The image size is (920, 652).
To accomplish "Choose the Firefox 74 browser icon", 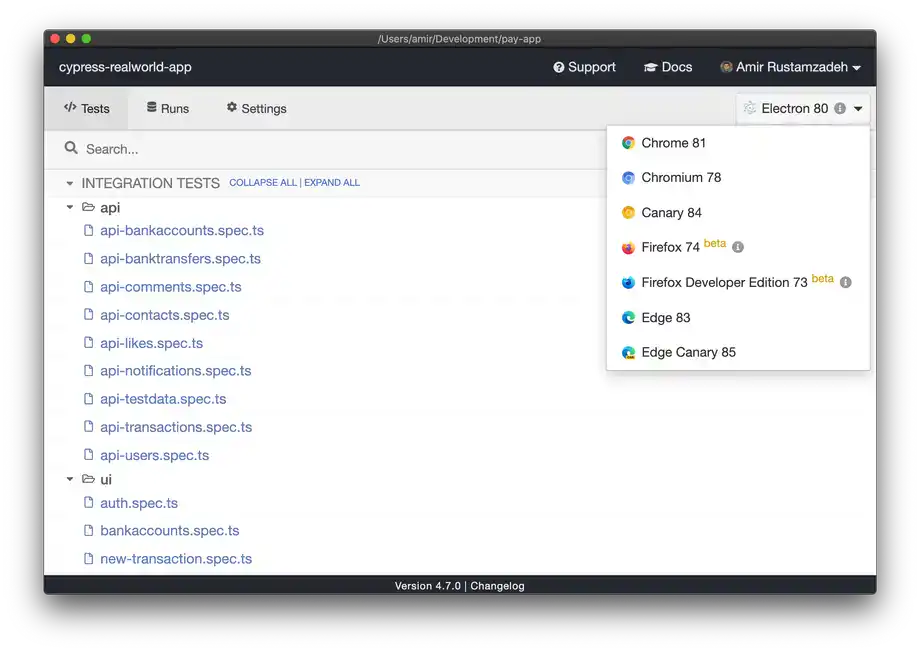I will click(628, 248).
